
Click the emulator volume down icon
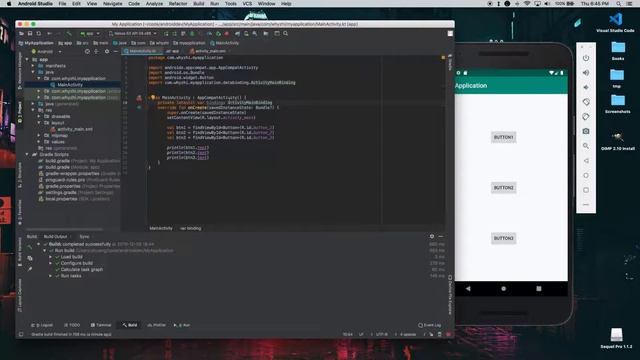tap(586, 87)
